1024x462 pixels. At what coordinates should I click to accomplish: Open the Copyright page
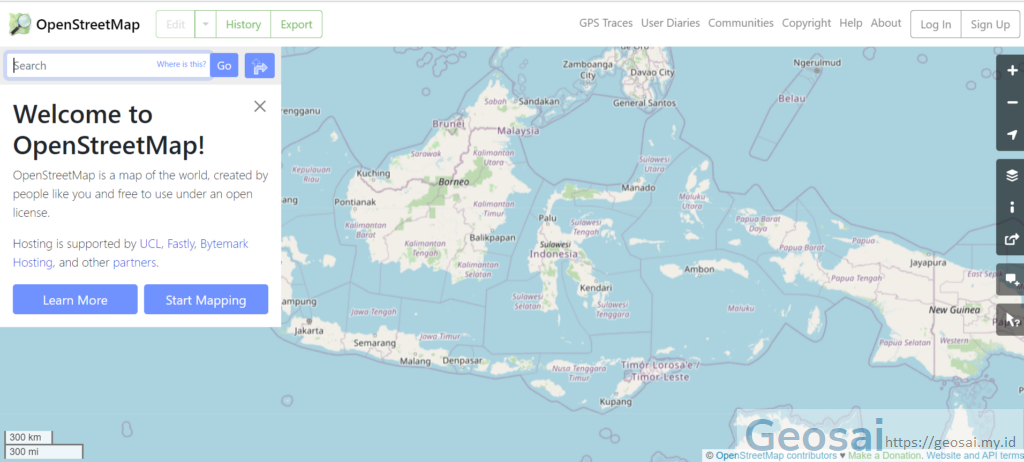click(x=806, y=23)
